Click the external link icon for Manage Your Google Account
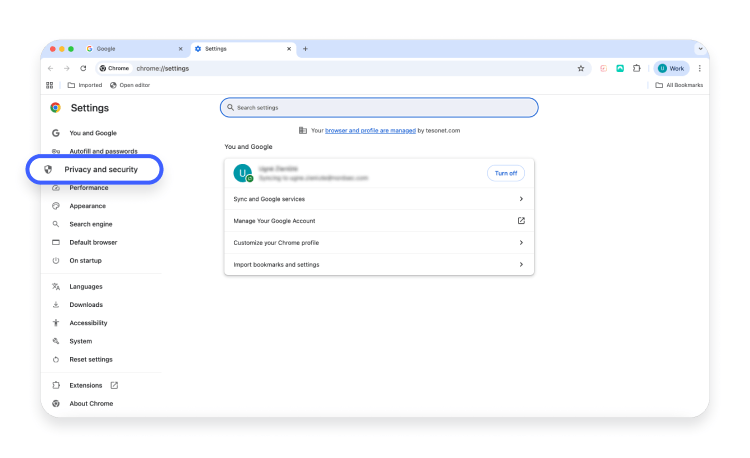 click(x=521, y=220)
